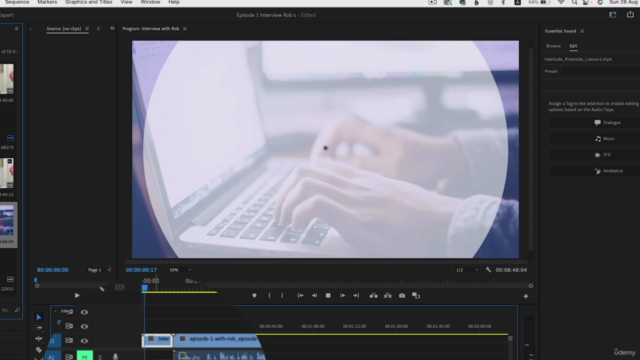The image size is (640, 360).
Task: Toggle sync lock on V1 track
Action: pyautogui.click(x=69, y=340)
